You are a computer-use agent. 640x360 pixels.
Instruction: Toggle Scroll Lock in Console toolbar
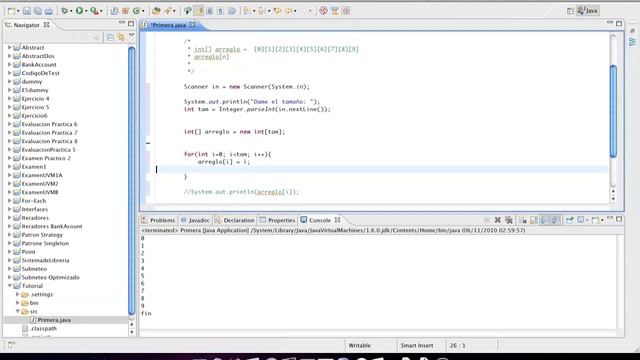click(x=534, y=220)
